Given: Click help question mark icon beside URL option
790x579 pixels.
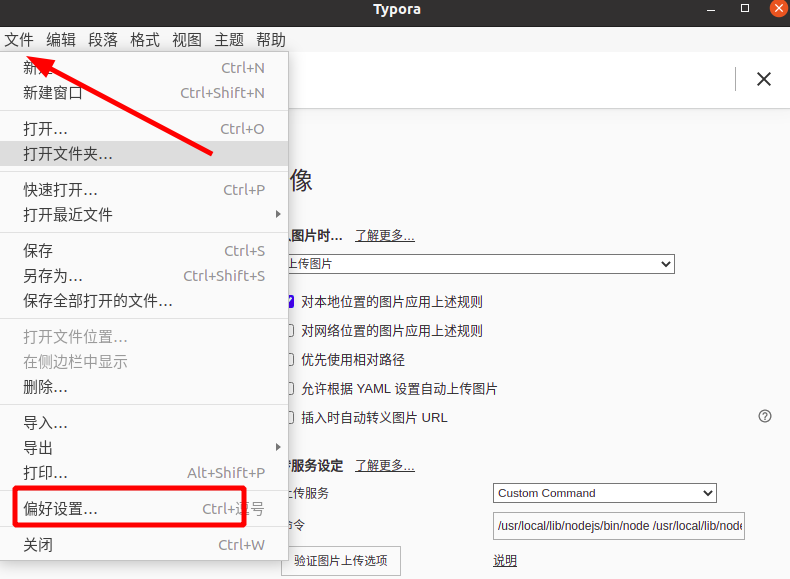Looking at the screenshot, I should click(x=765, y=416).
